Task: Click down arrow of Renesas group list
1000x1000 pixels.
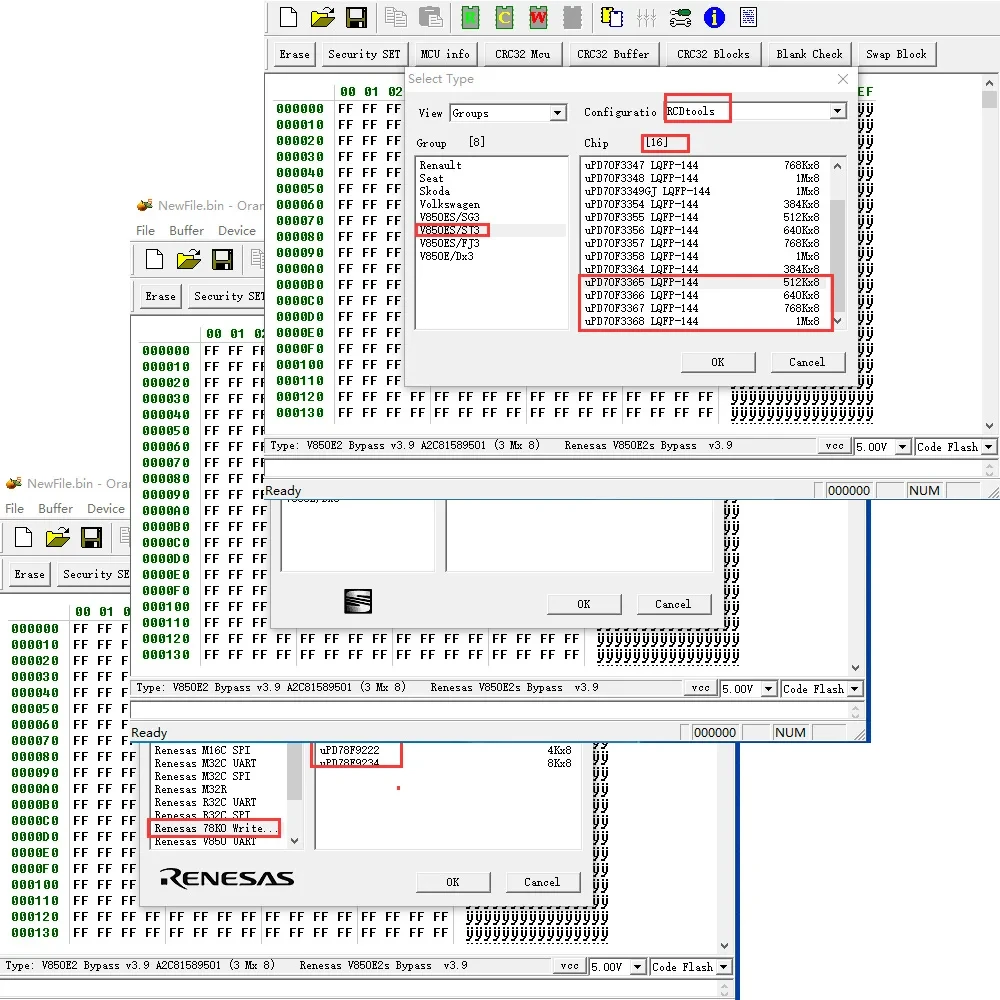Action: (x=294, y=841)
